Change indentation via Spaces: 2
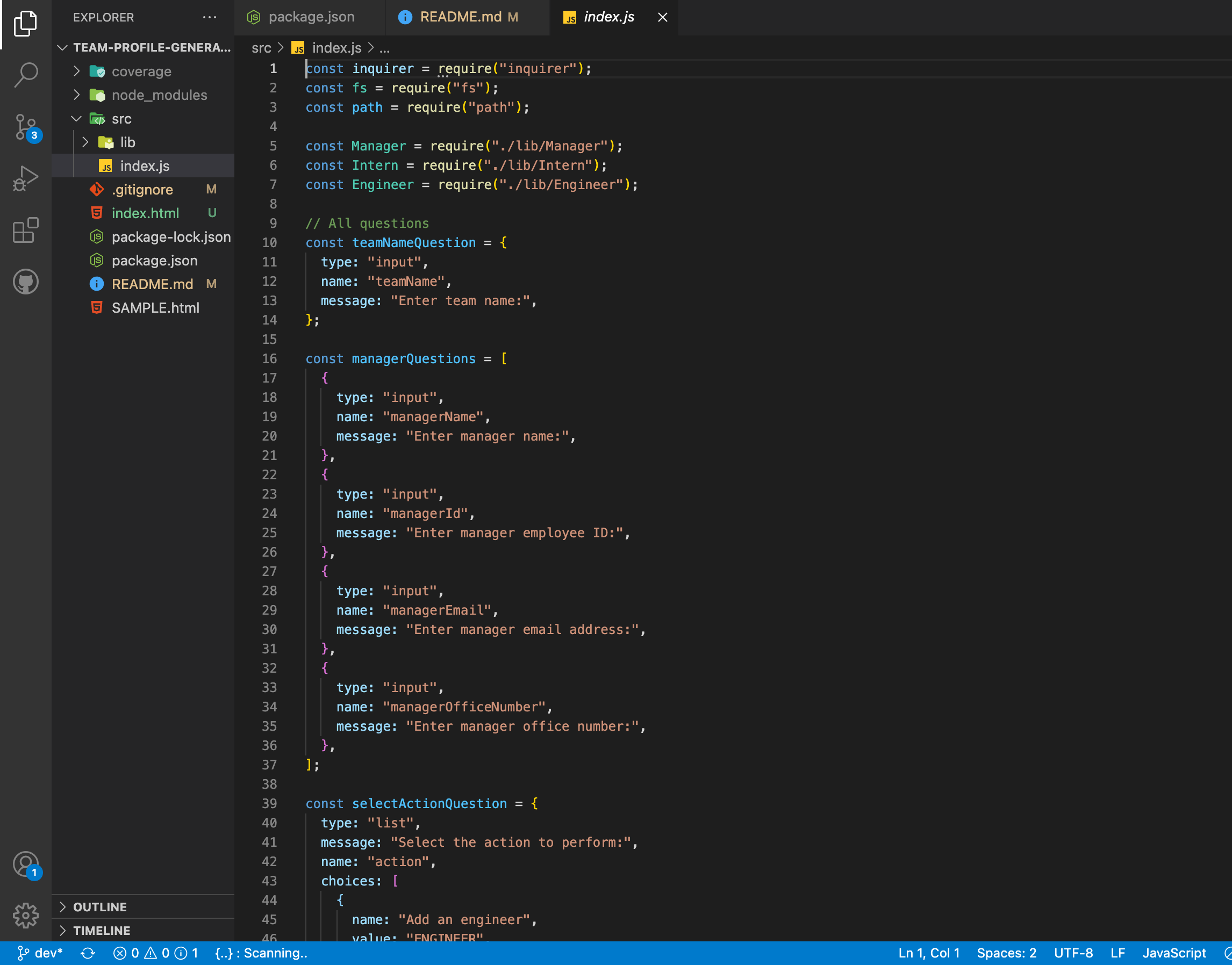1232x965 pixels. [1007, 953]
